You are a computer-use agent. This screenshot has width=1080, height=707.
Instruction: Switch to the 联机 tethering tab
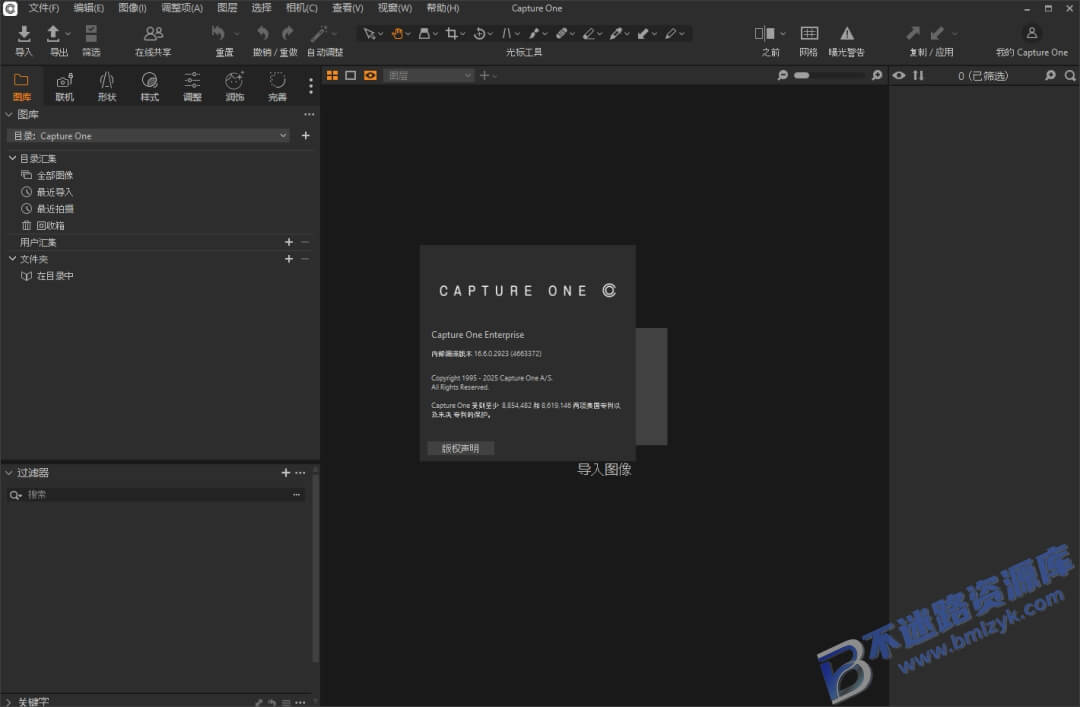coord(65,88)
